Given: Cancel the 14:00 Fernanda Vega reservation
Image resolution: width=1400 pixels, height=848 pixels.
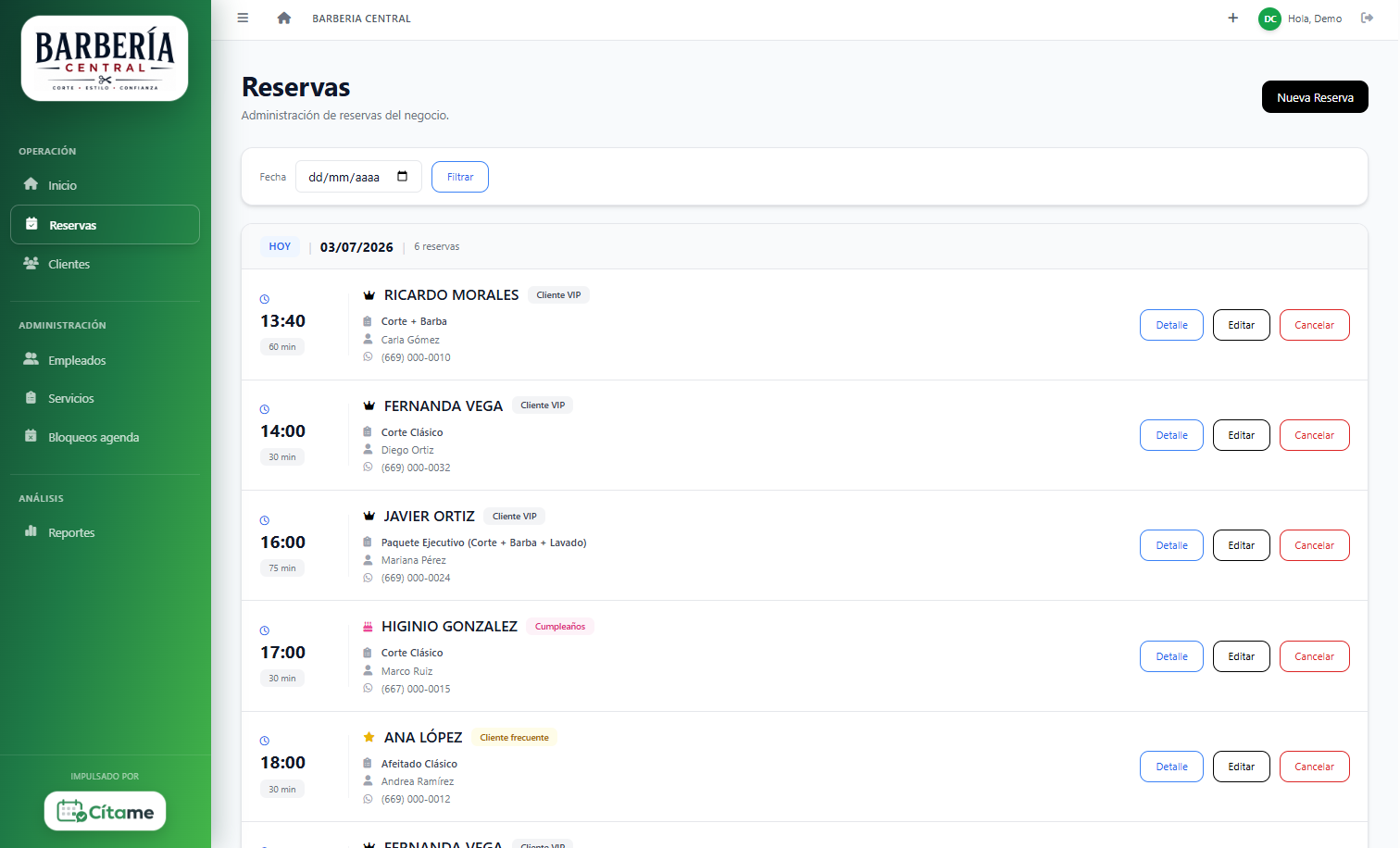Looking at the screenshot, I should [x=1314, y=435].
